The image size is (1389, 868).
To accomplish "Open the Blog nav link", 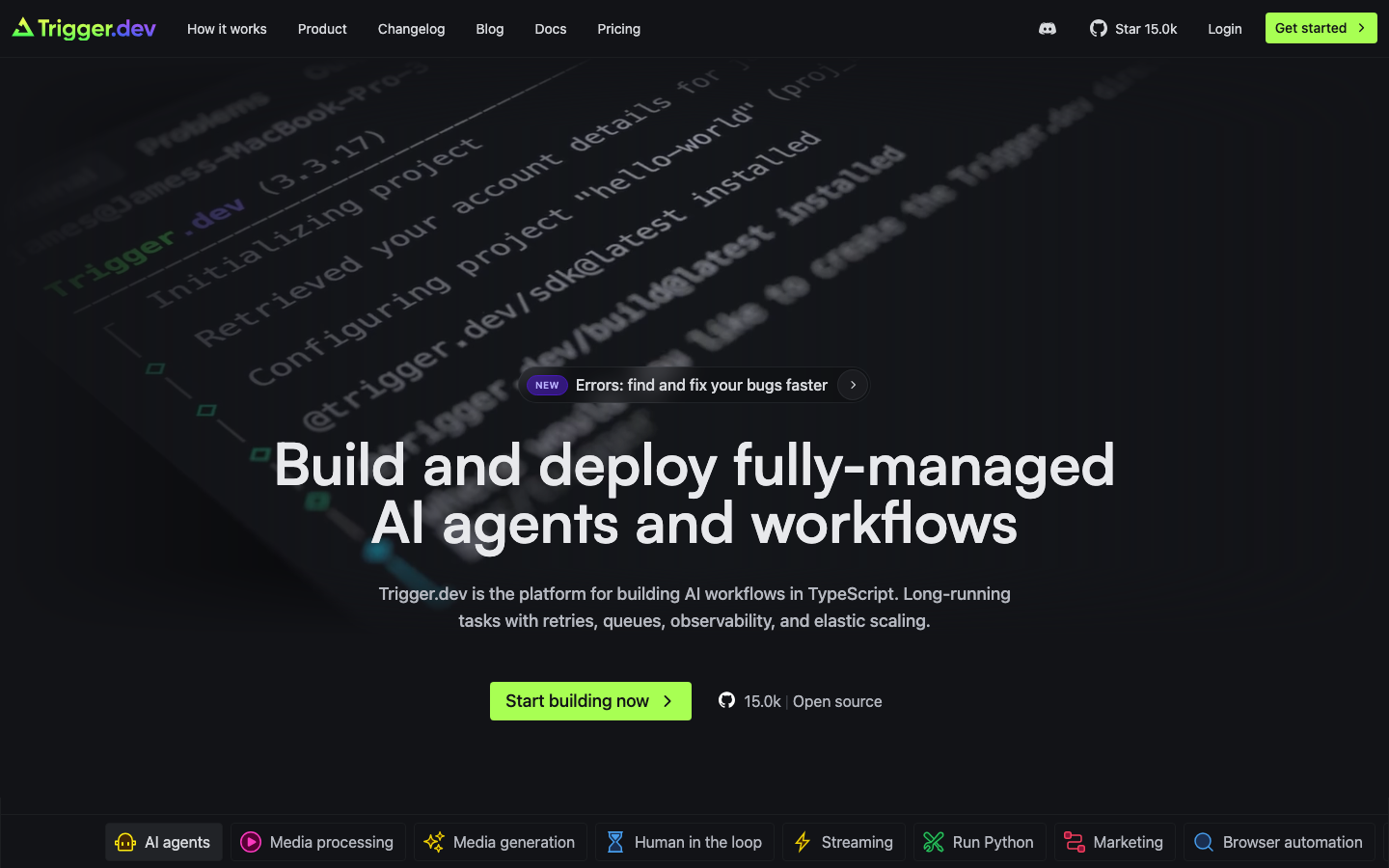I will [x=490, y=29].
